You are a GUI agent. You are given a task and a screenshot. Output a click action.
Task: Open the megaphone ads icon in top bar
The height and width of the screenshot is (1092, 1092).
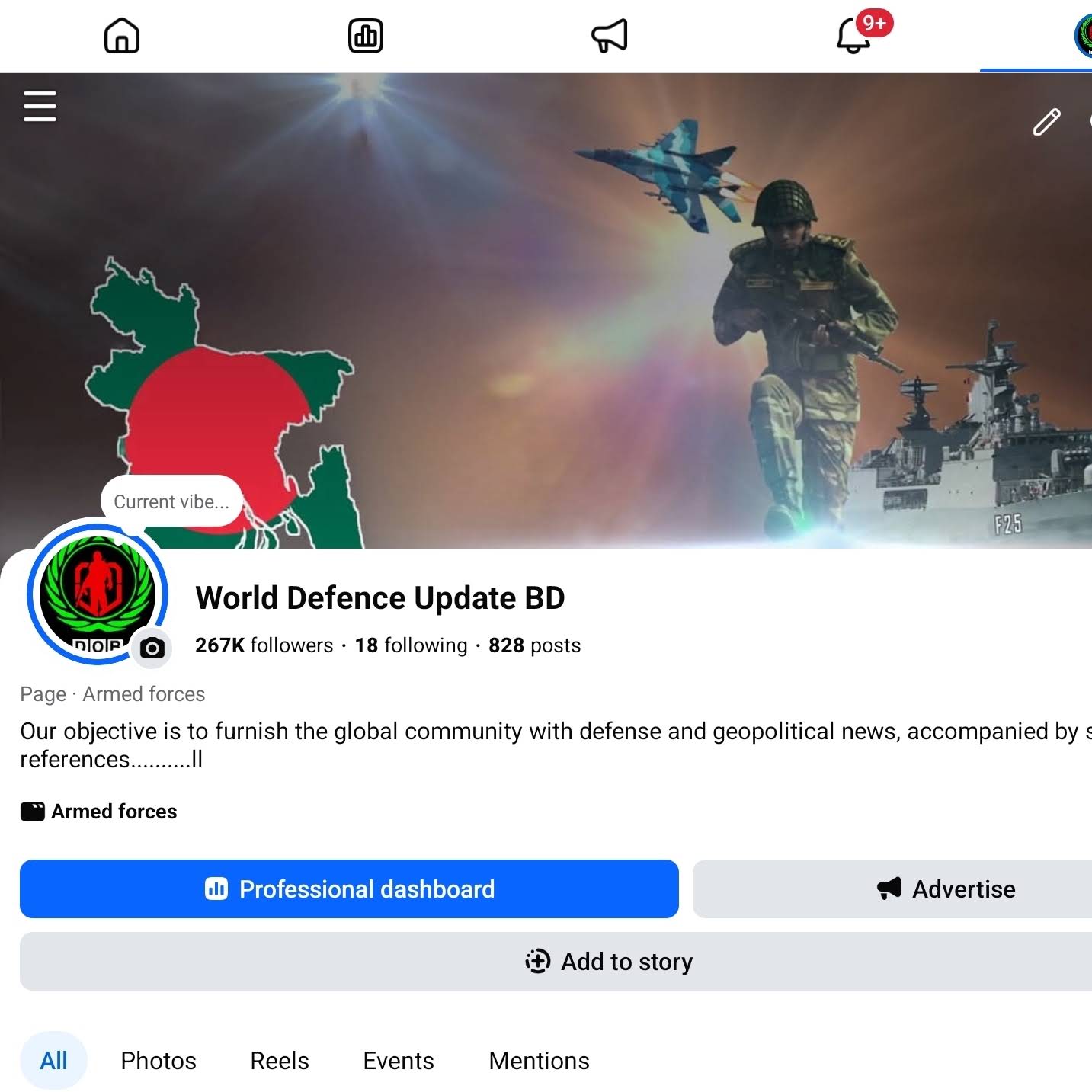610,36
